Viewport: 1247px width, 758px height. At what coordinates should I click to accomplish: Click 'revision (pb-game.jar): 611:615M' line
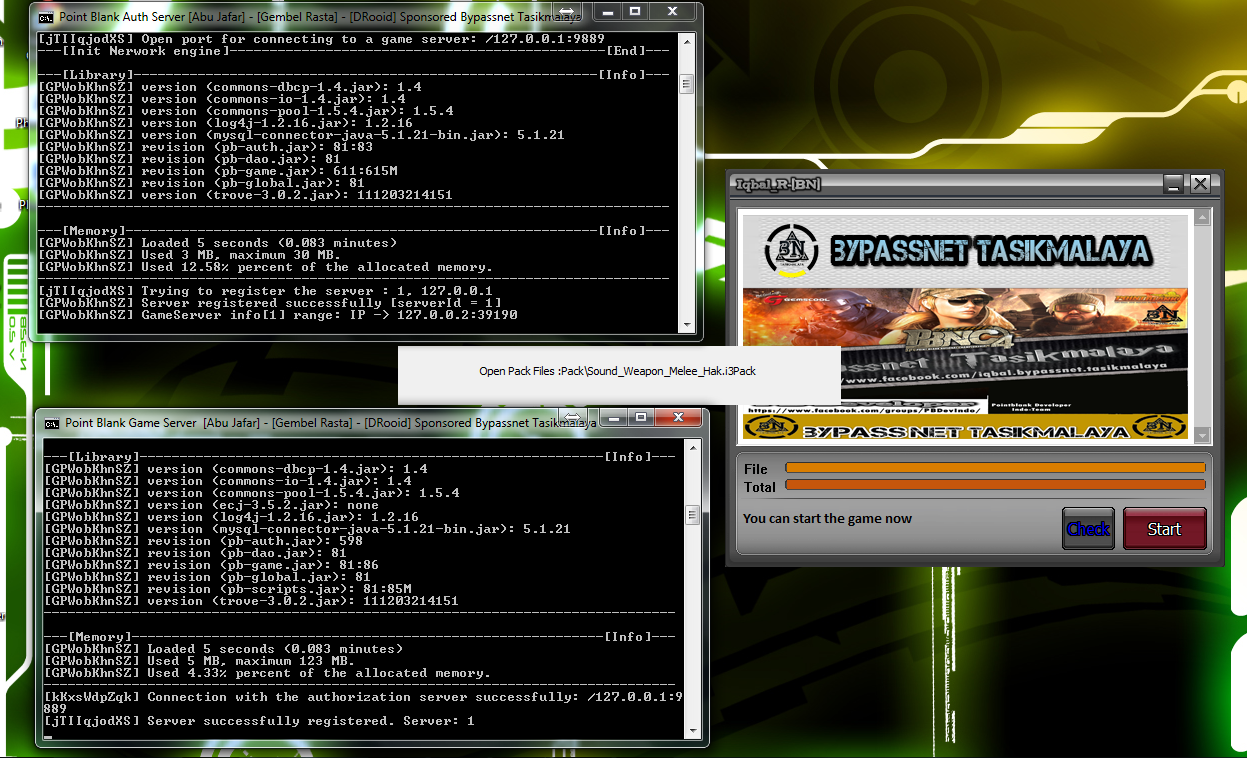tap(218, 171)
